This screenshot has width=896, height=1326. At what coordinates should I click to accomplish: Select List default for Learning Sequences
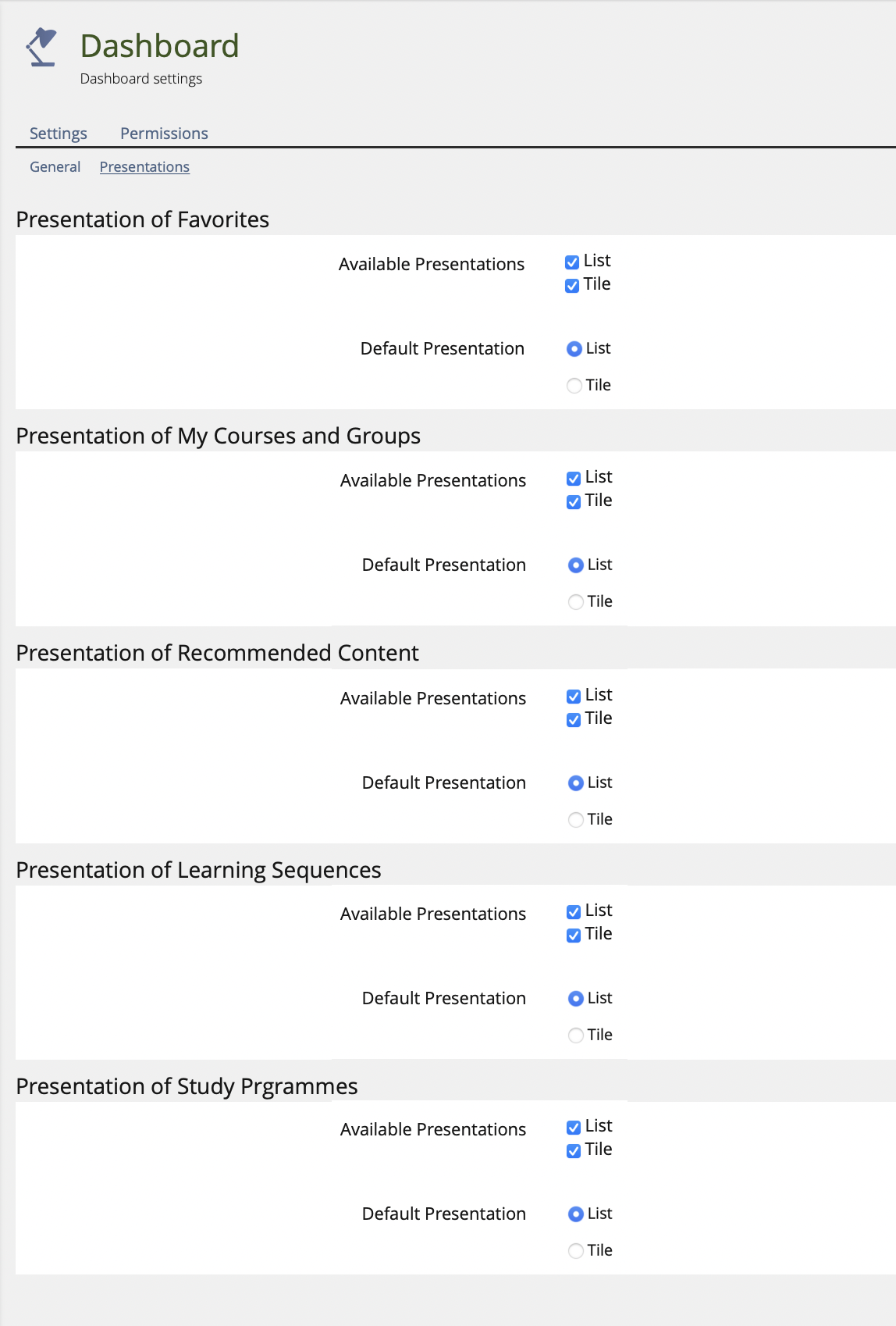click(576, 999)
